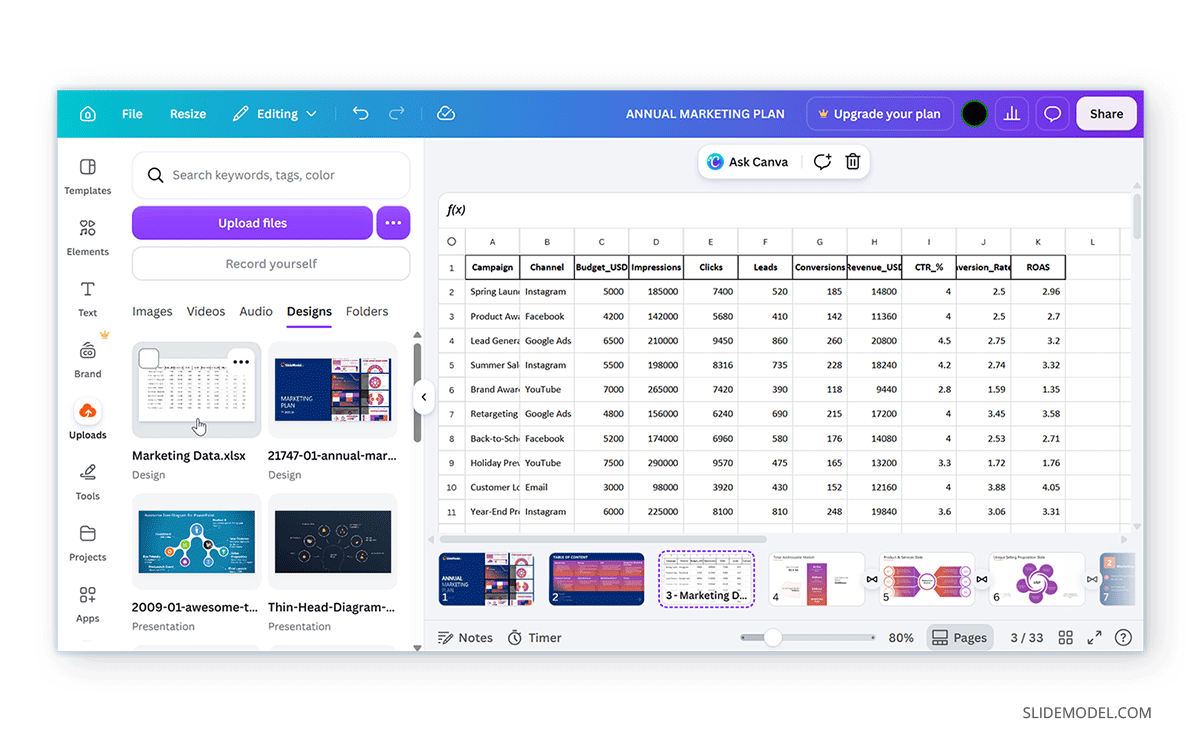1200x743 pixels.
Task: Click Upgrade your plan button
Action: tap(879, 114)
